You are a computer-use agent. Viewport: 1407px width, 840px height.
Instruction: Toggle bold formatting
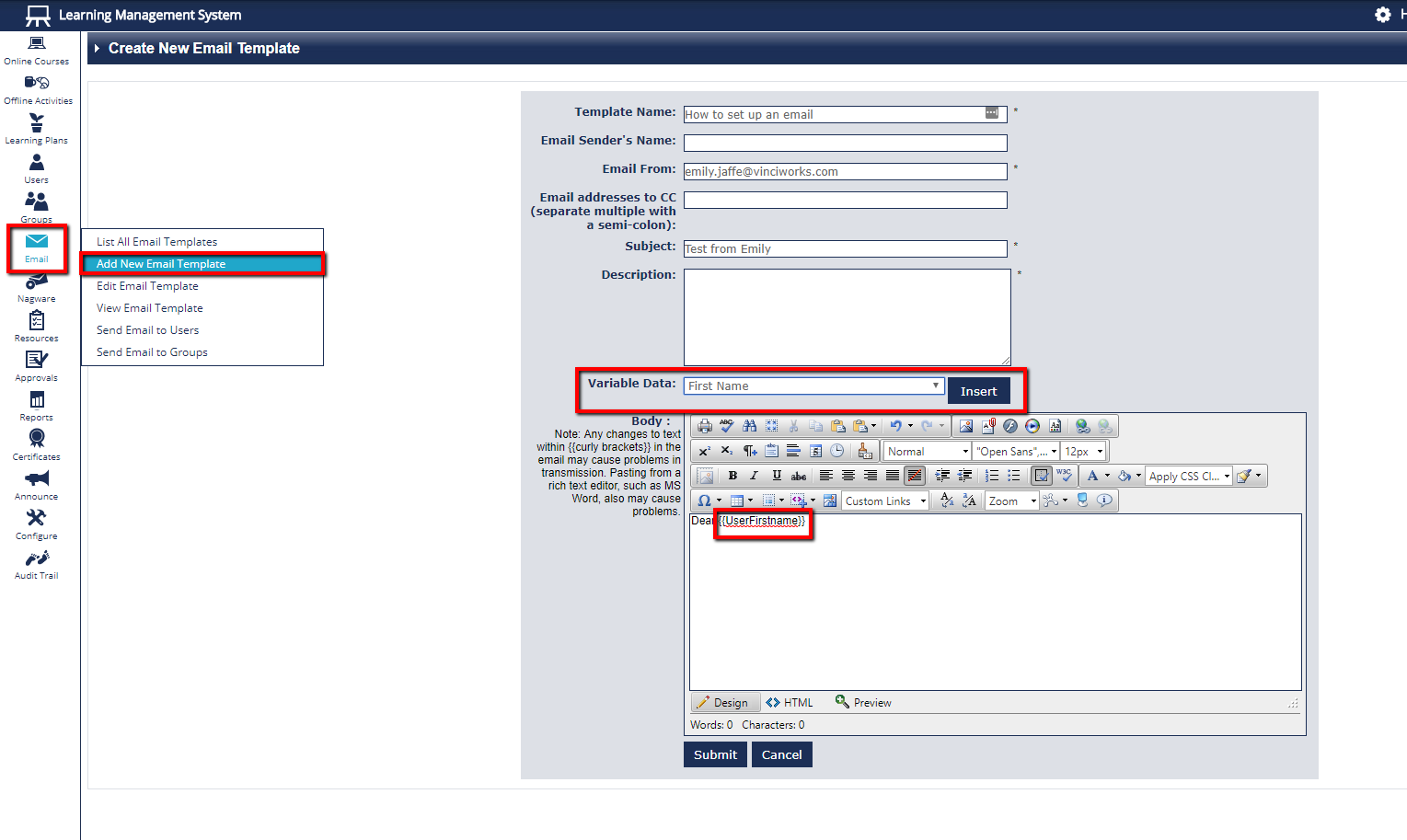pyautogui.click(x=732, y=476)
